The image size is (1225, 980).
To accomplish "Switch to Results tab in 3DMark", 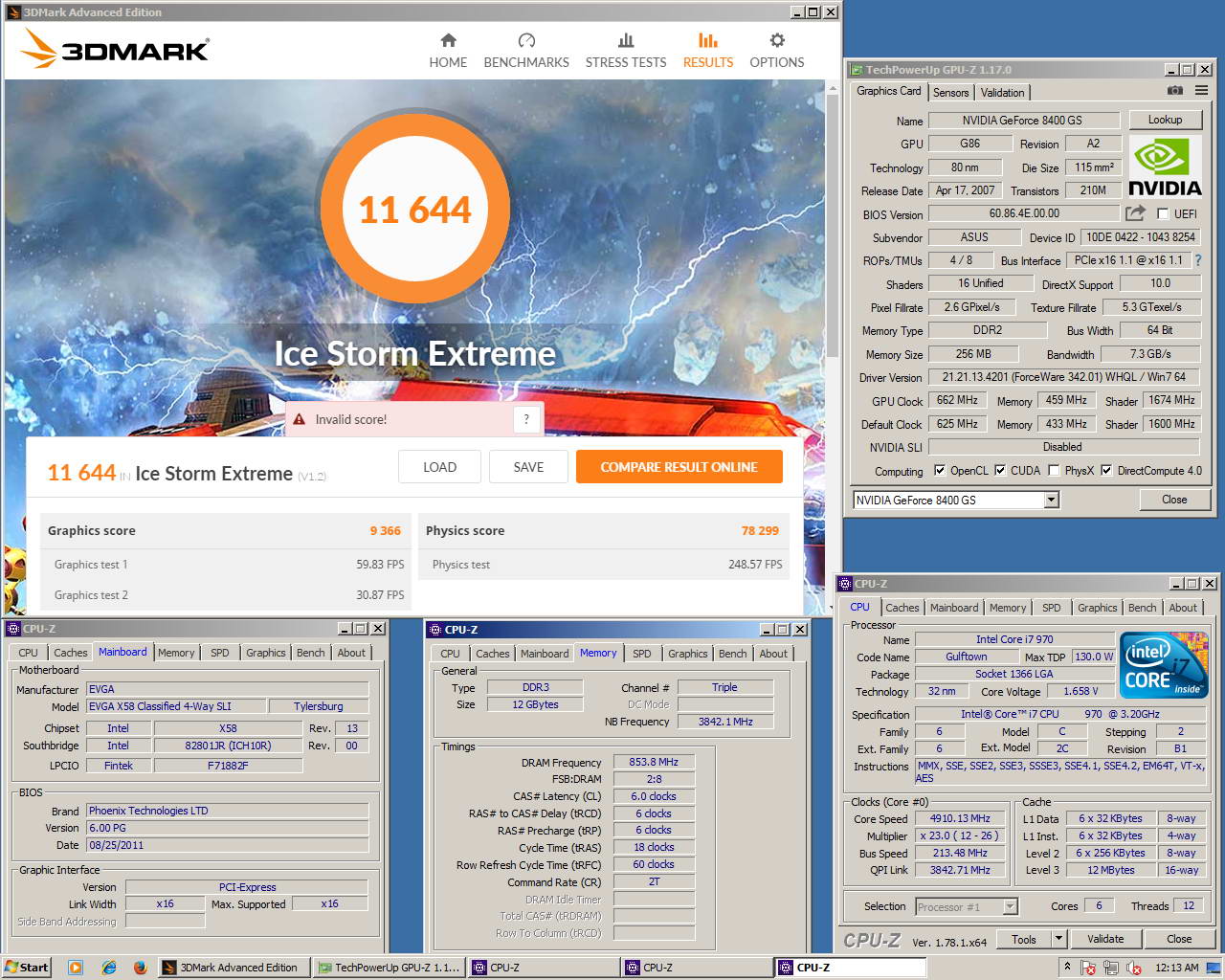I will click(x=708, y=51).
